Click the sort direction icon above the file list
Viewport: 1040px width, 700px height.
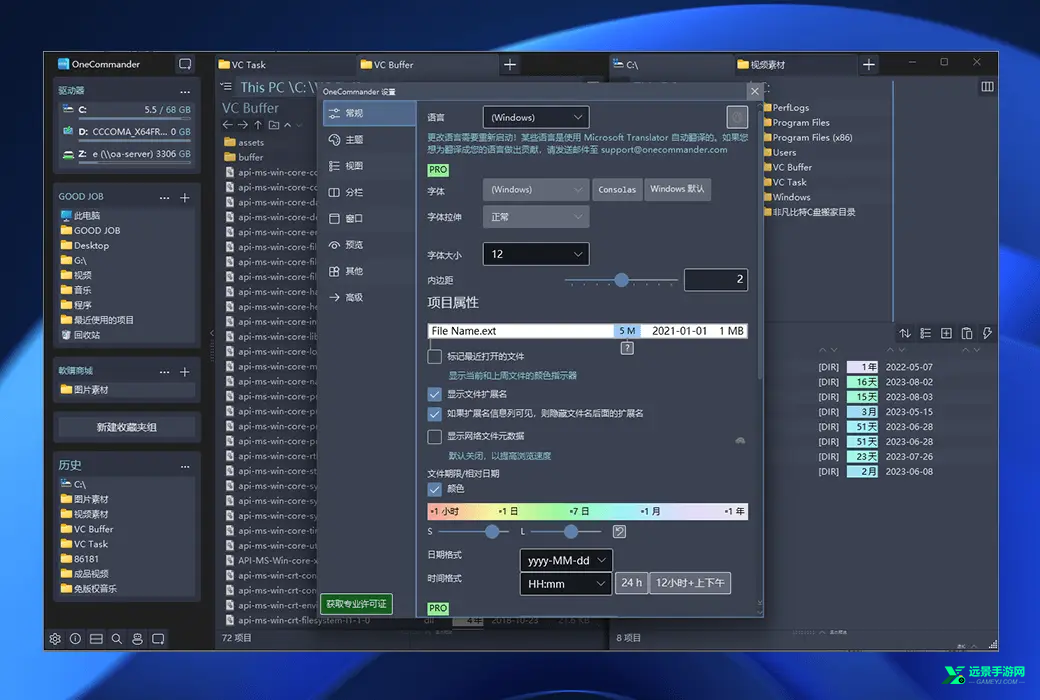pos(905,333)
